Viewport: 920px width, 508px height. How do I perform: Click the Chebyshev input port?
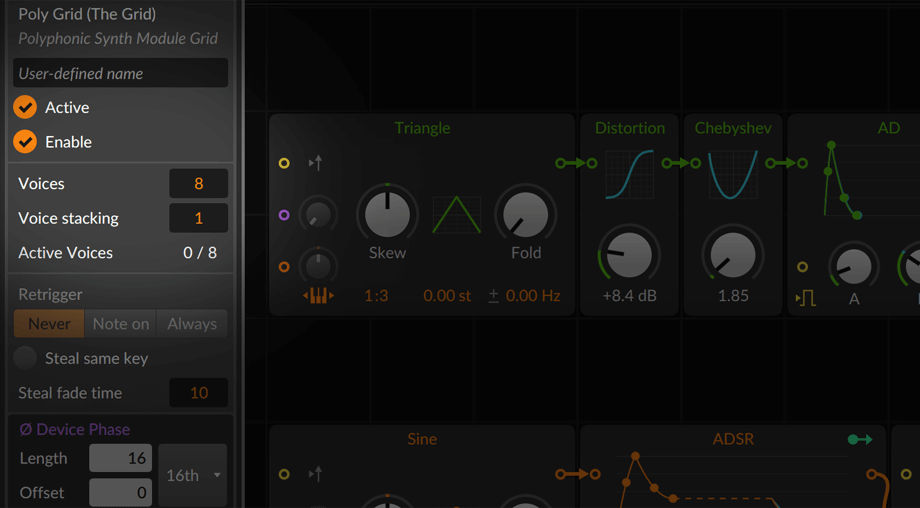tap(696, 163)
